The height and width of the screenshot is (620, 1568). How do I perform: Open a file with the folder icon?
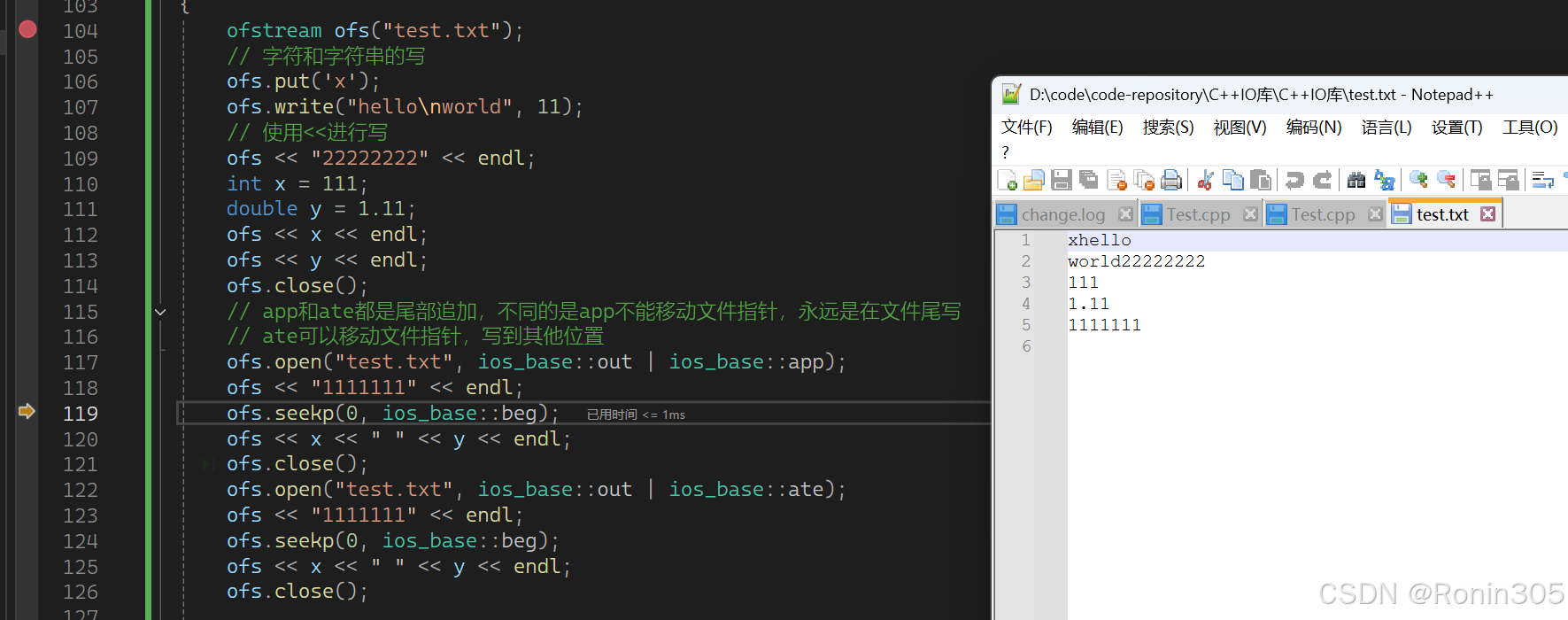[1034, 181]
